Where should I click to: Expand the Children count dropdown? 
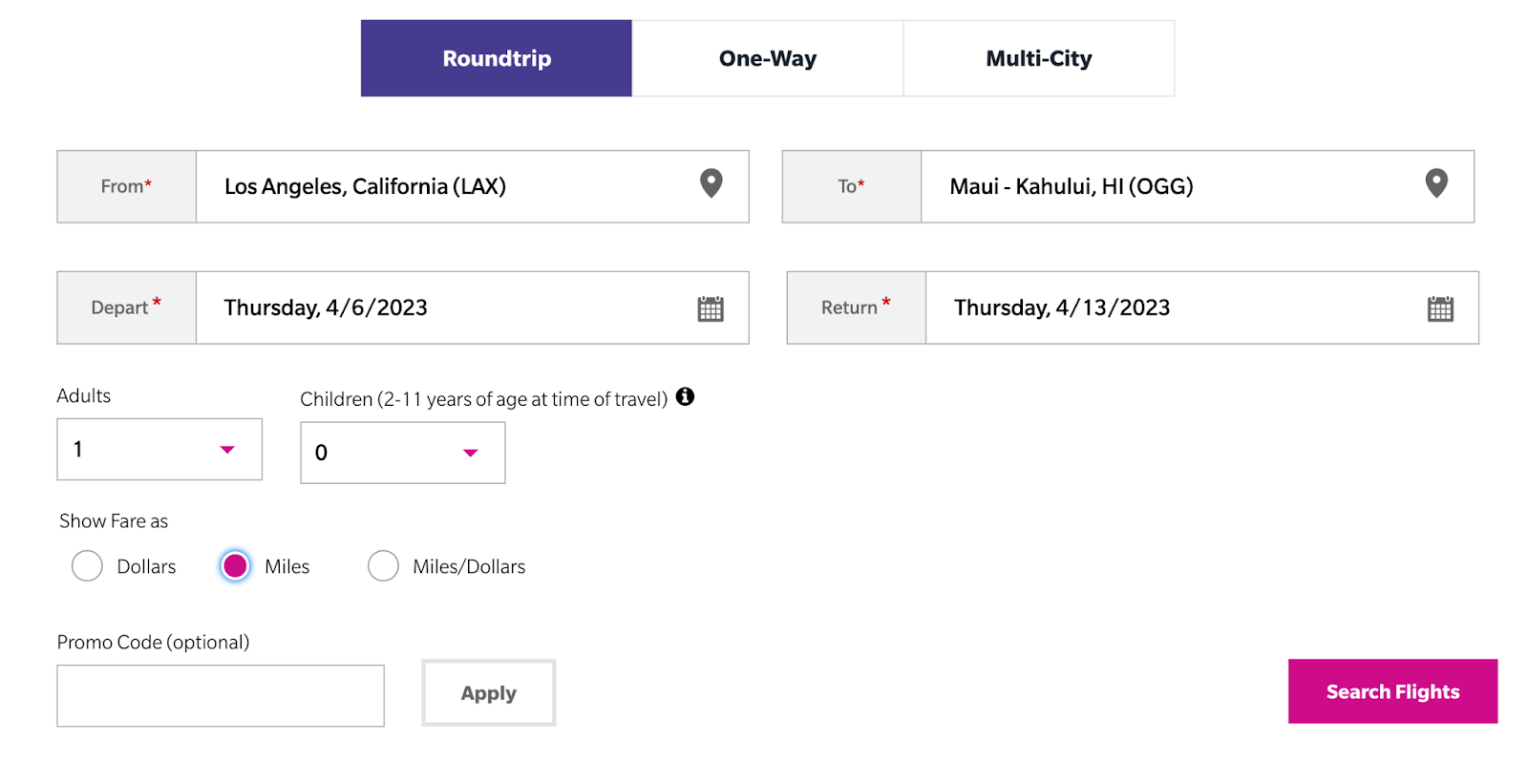click(x=403, y=453)
